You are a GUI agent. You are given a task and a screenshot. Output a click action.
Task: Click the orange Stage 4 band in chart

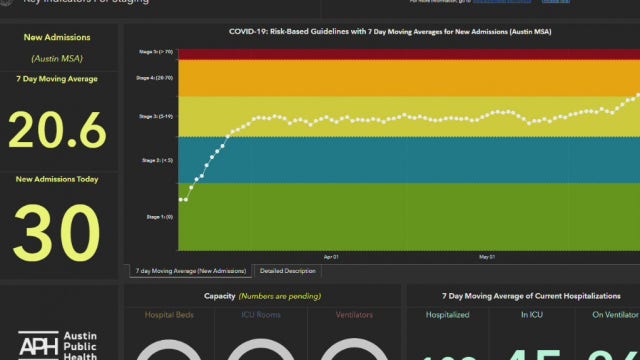point(409,78)
